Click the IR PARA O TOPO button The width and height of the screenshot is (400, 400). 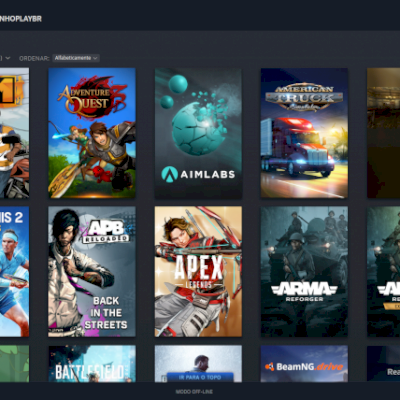pyautogui.click(x=200, y=377)
